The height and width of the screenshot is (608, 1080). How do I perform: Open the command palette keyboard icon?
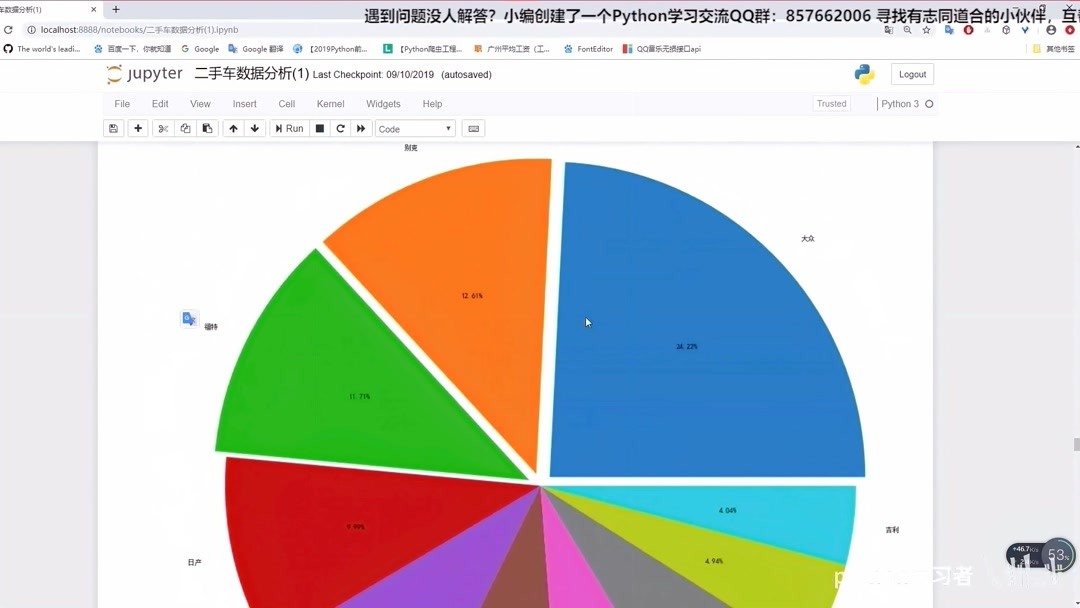473,128
